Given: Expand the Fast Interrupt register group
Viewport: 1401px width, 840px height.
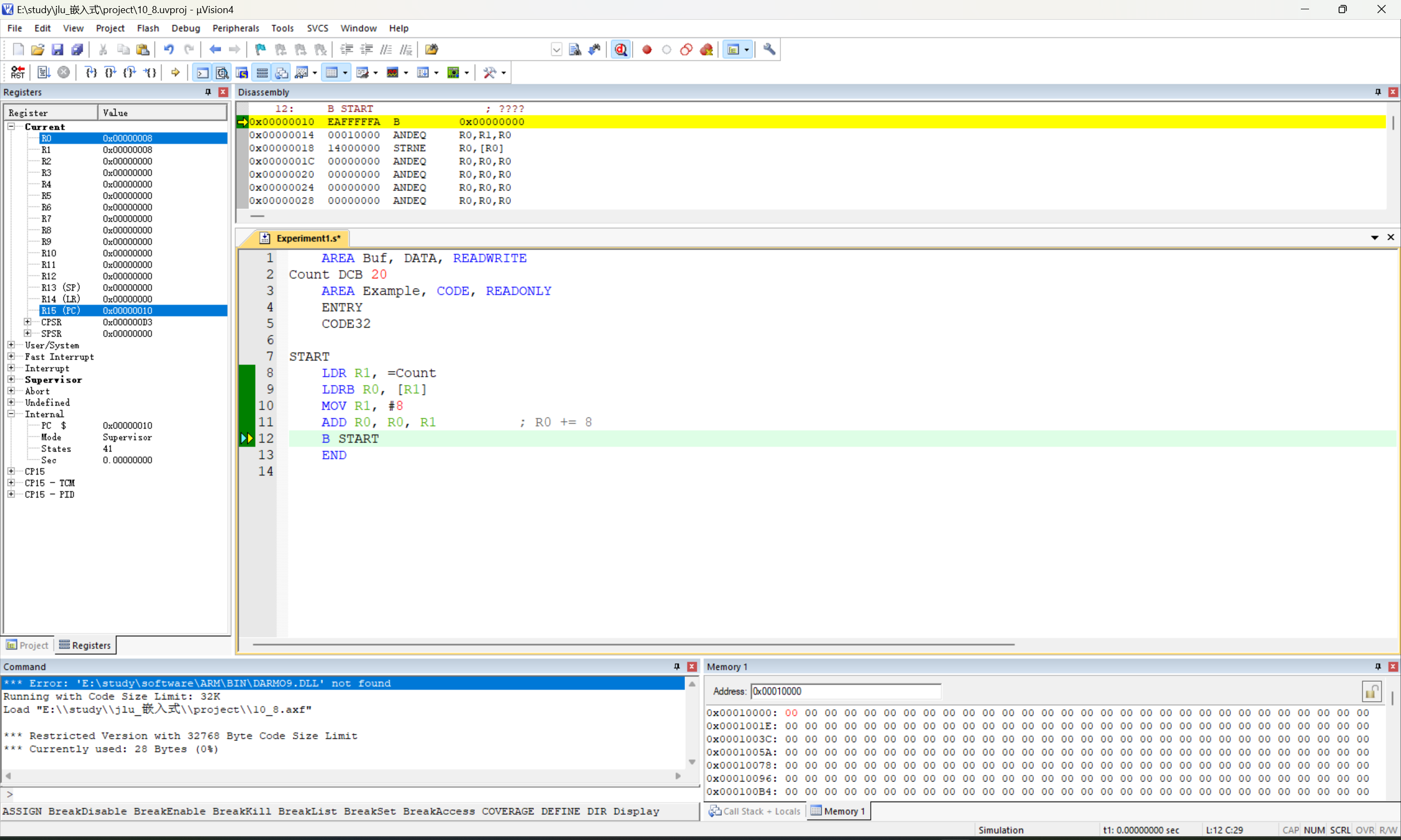Looking at the screenshot, I should [11, 356].
